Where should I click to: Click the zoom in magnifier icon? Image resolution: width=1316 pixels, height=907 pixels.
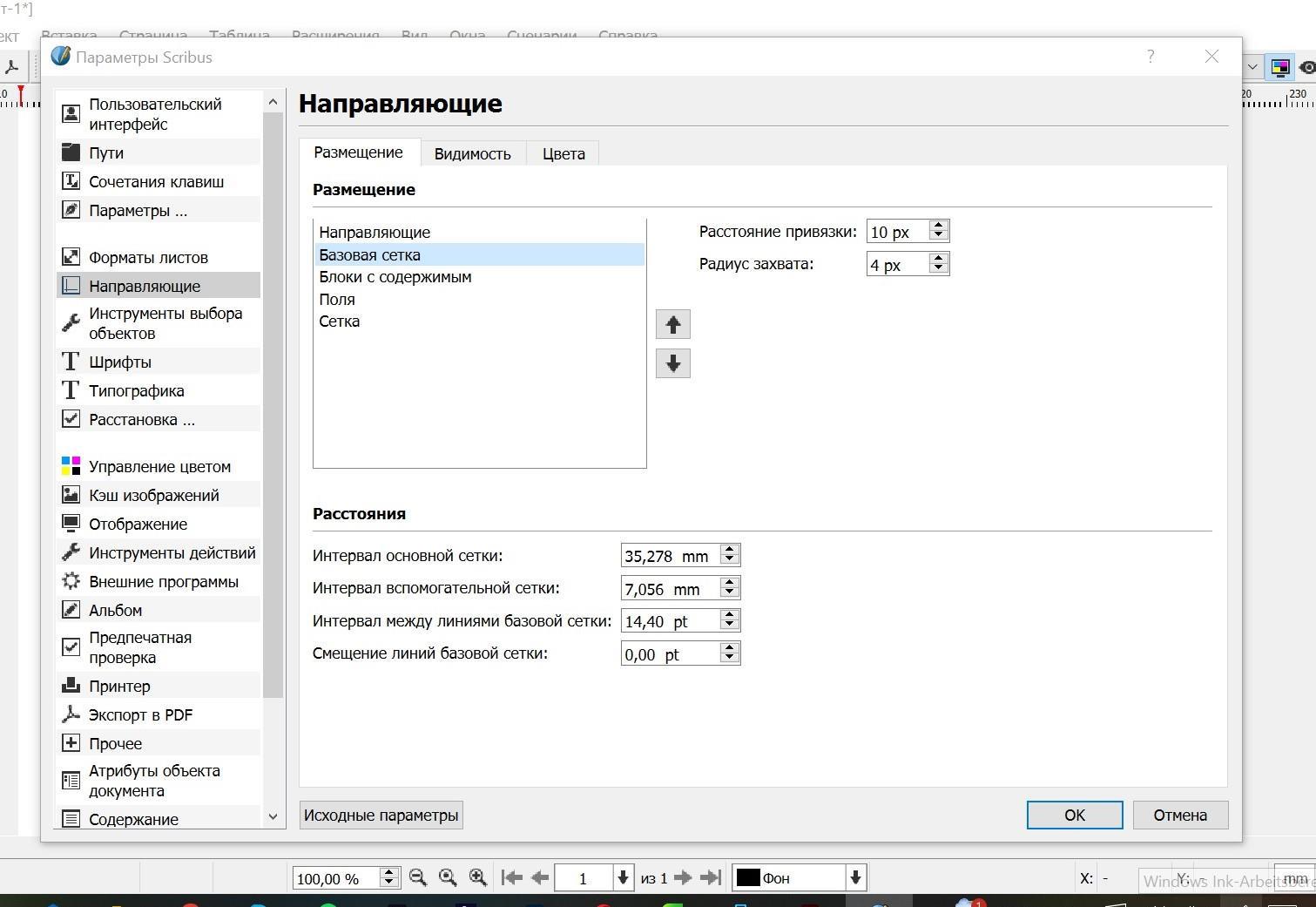click(x=477, y=878)
